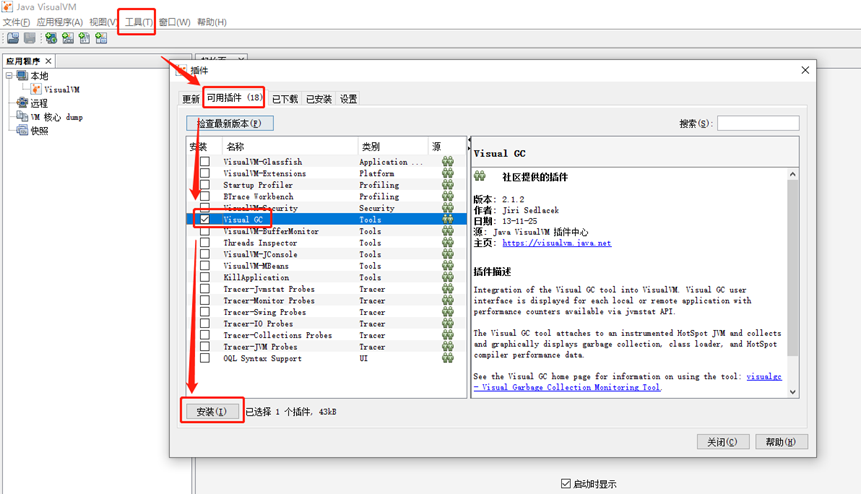Select the VisualVM-Security row

326,207
